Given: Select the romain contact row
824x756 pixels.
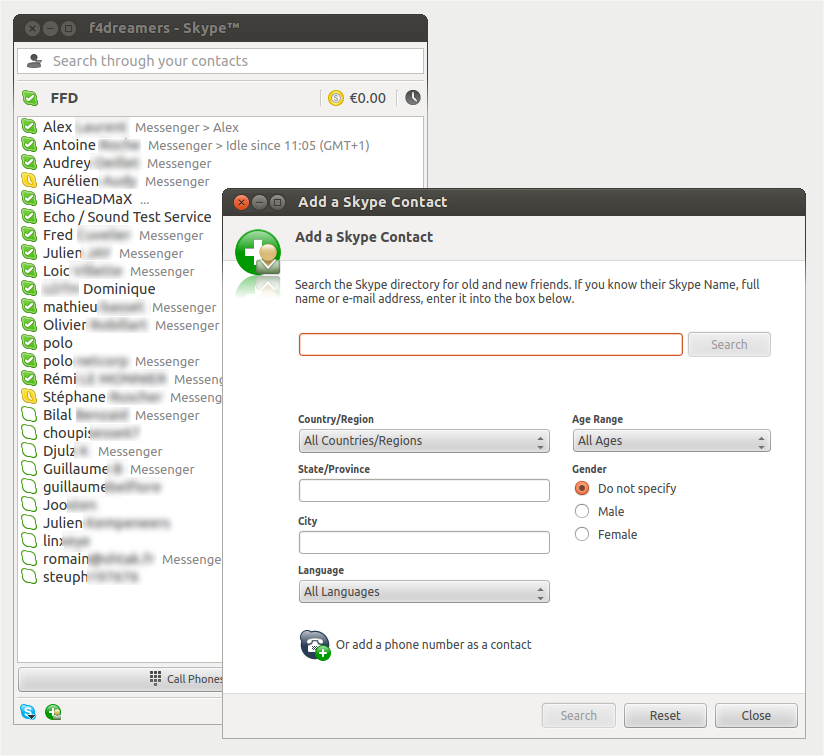Looking at the screenshot, I should (x=121, y=558).
